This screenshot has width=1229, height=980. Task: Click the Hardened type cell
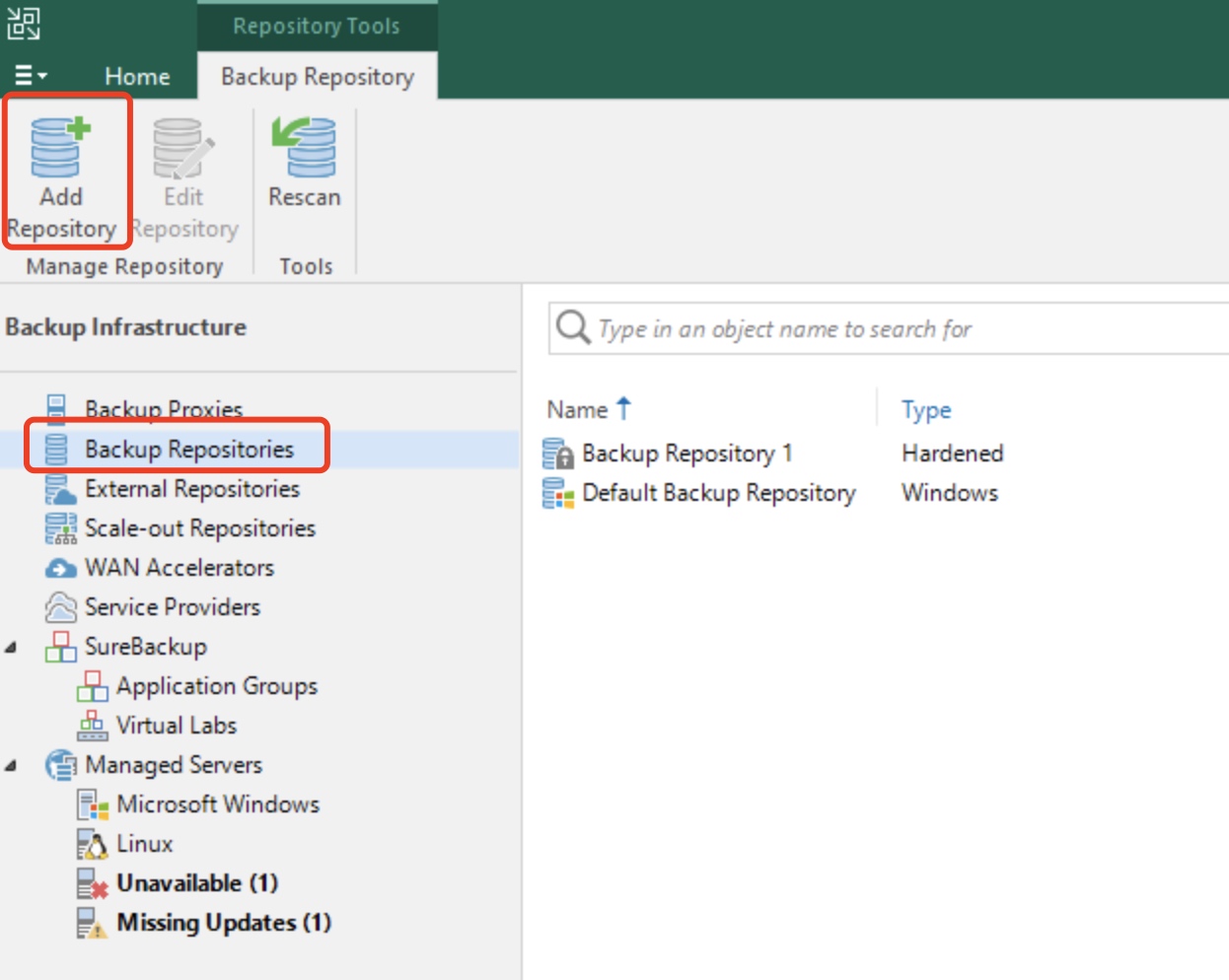click(x=953, y=453)
